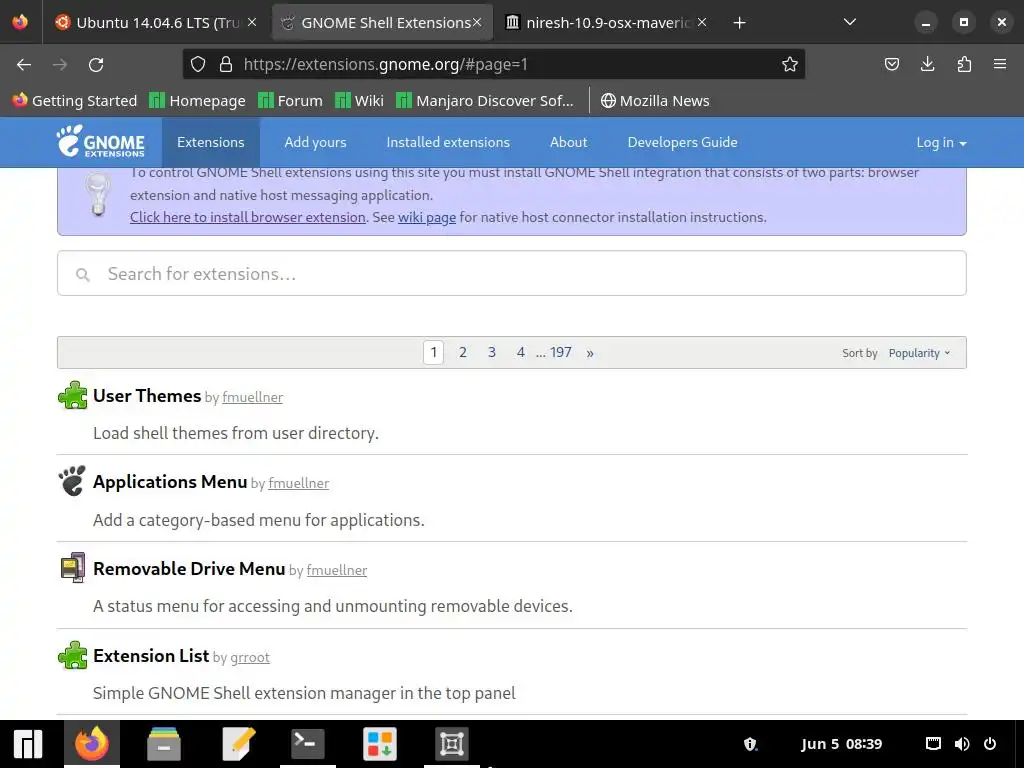This screenshot has height=768, width=1024.
Task: Close the GNOME Shell Extensions tab
Action: point(477,22)
